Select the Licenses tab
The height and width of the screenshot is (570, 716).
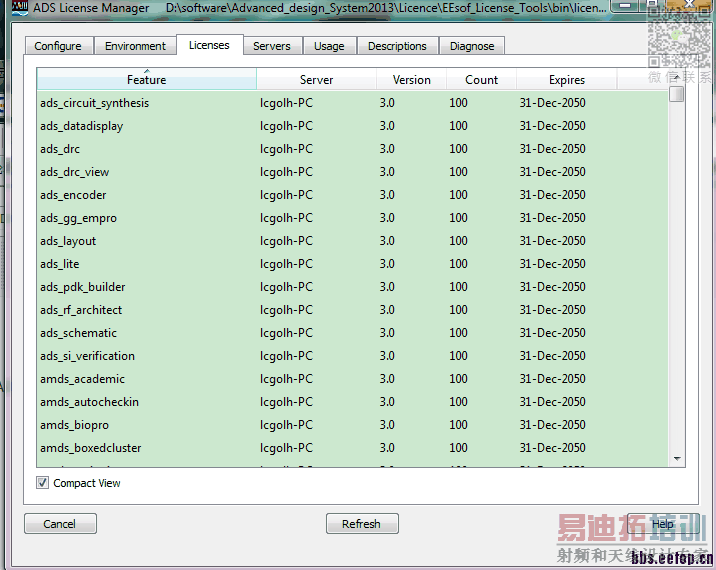click(x=209, y=45)
